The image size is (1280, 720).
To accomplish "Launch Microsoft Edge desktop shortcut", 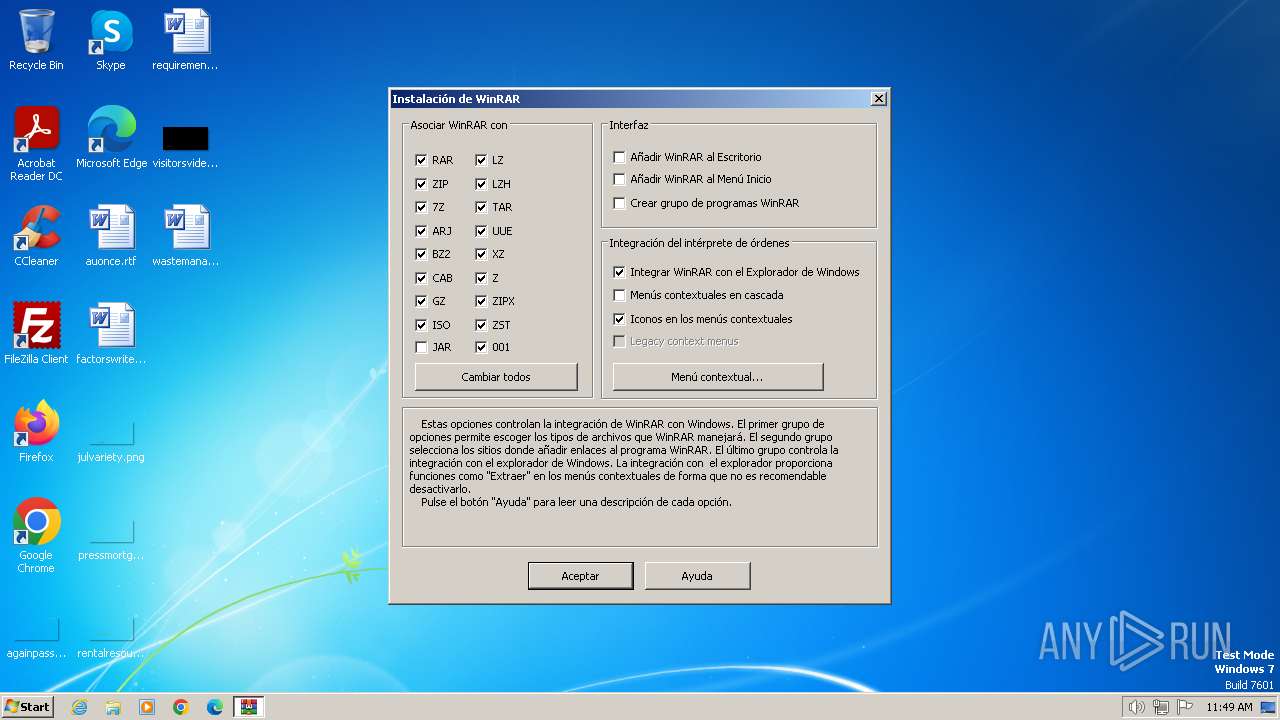I will click(x=111, y=137).
